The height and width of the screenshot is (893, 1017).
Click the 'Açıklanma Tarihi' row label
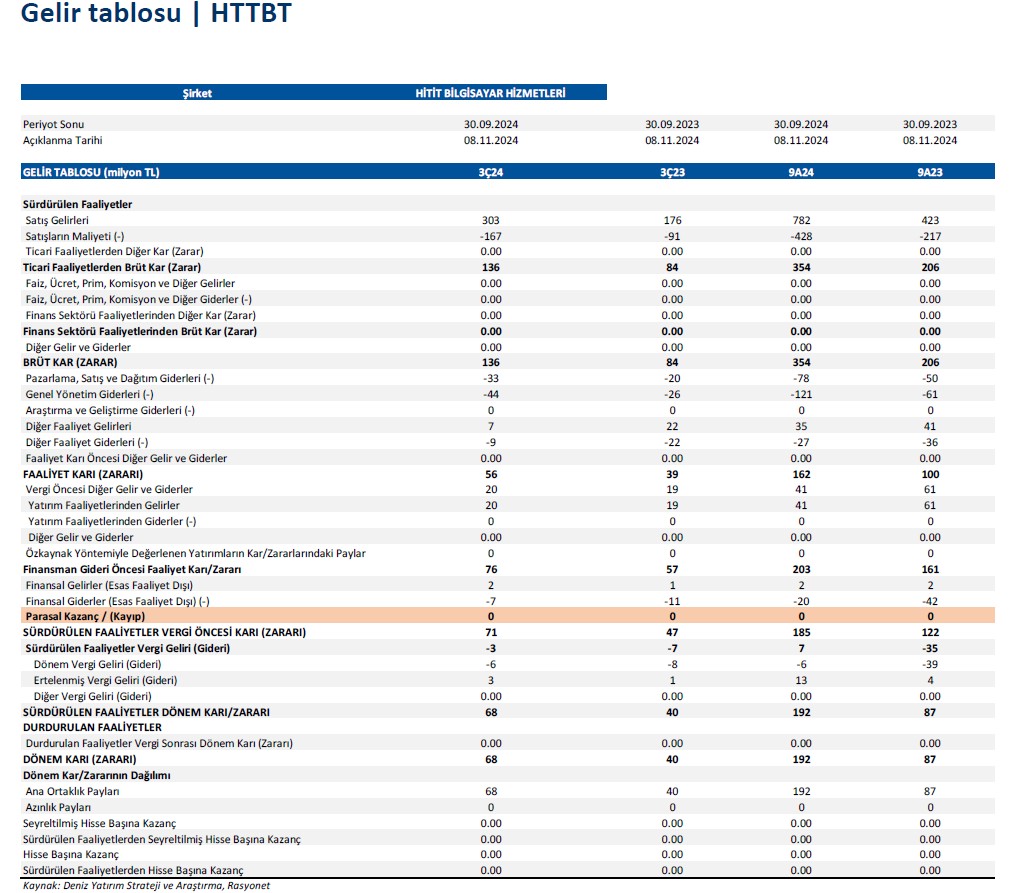point(63,141)
